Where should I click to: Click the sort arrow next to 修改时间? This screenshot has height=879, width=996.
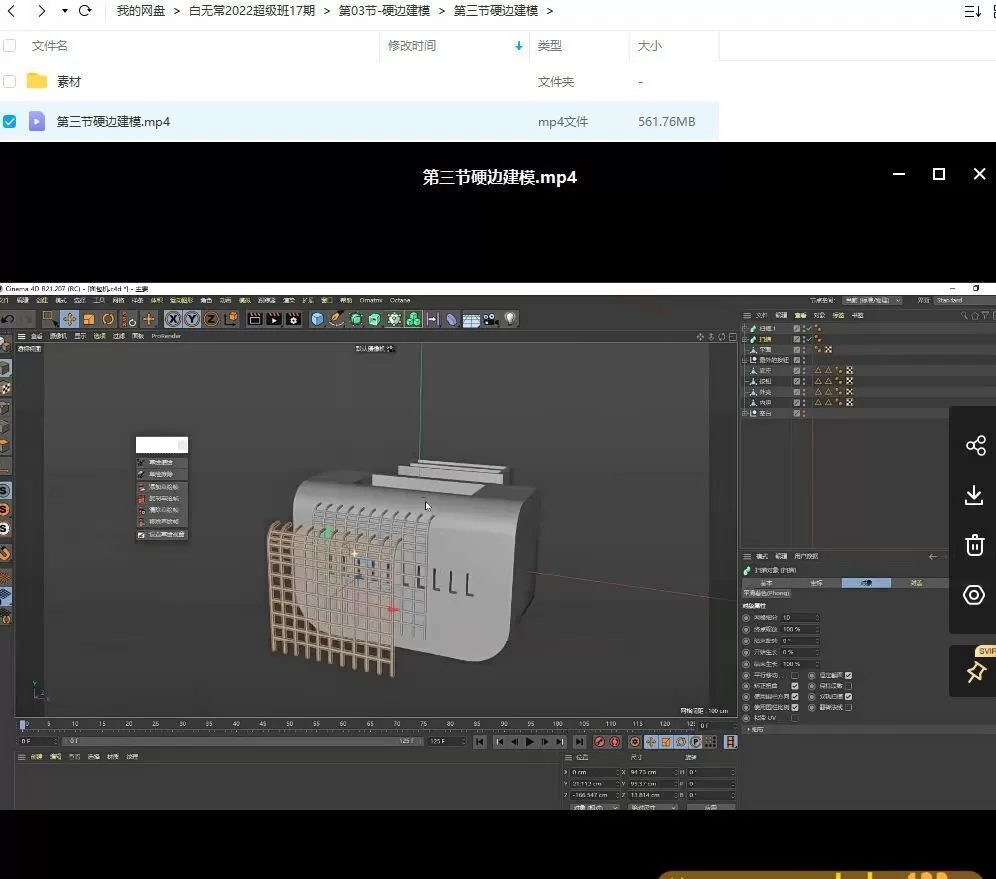click(x=518, y=45)
